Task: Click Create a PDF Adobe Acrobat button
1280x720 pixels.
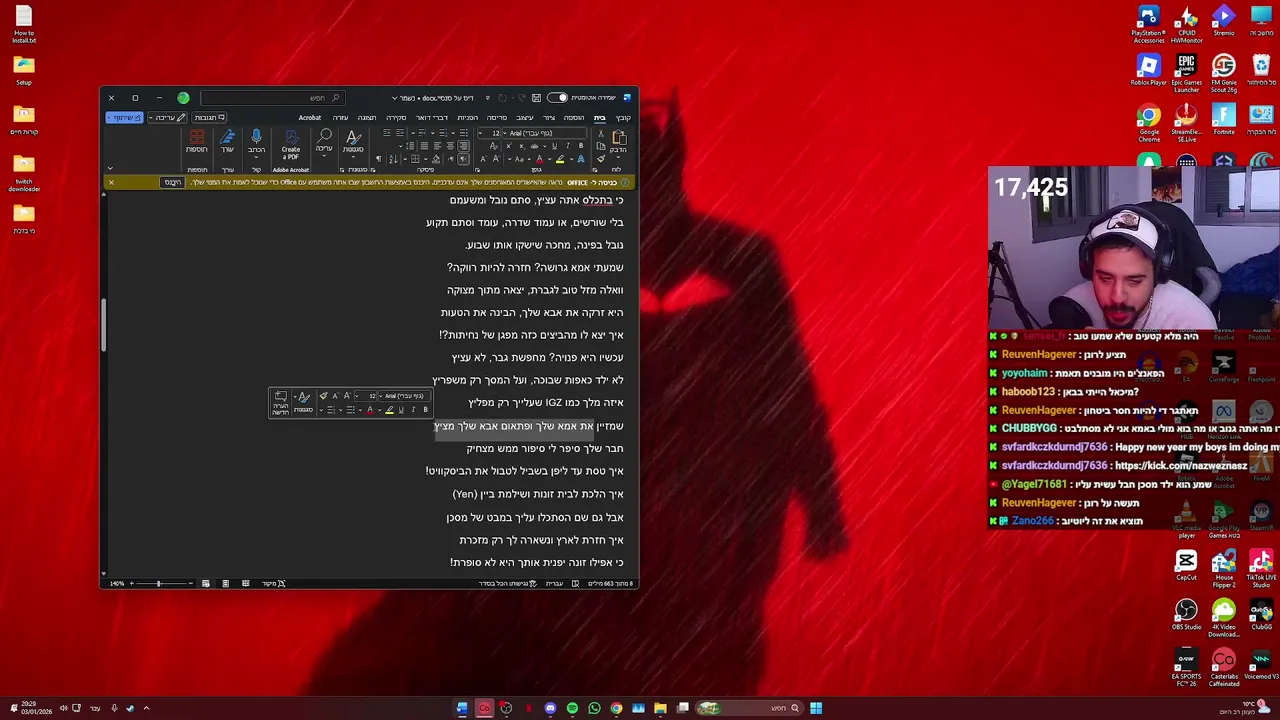Action: tap(291, 143)
